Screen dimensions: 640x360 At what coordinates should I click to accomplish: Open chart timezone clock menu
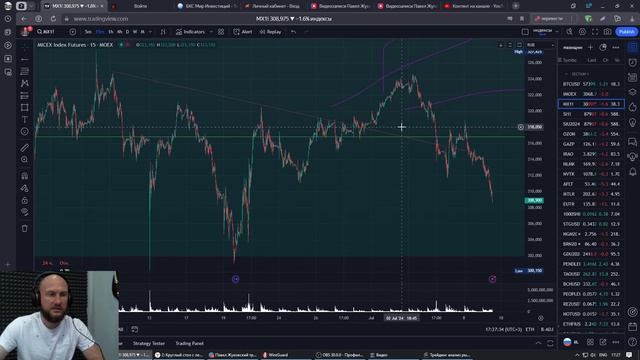click(504, 329)
